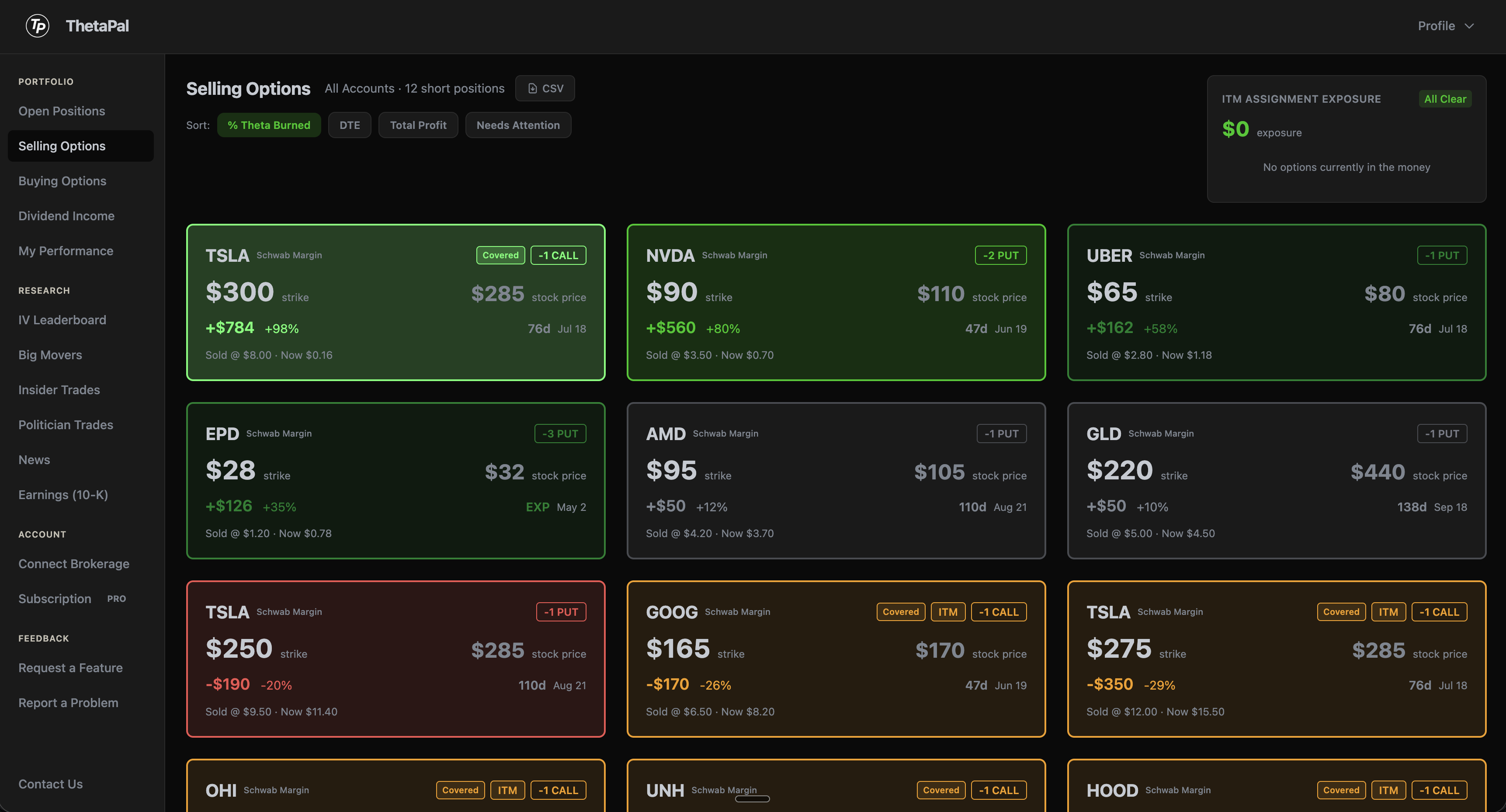
Task: Open the GLD $220 strike card
Action: pos(1277,481)
